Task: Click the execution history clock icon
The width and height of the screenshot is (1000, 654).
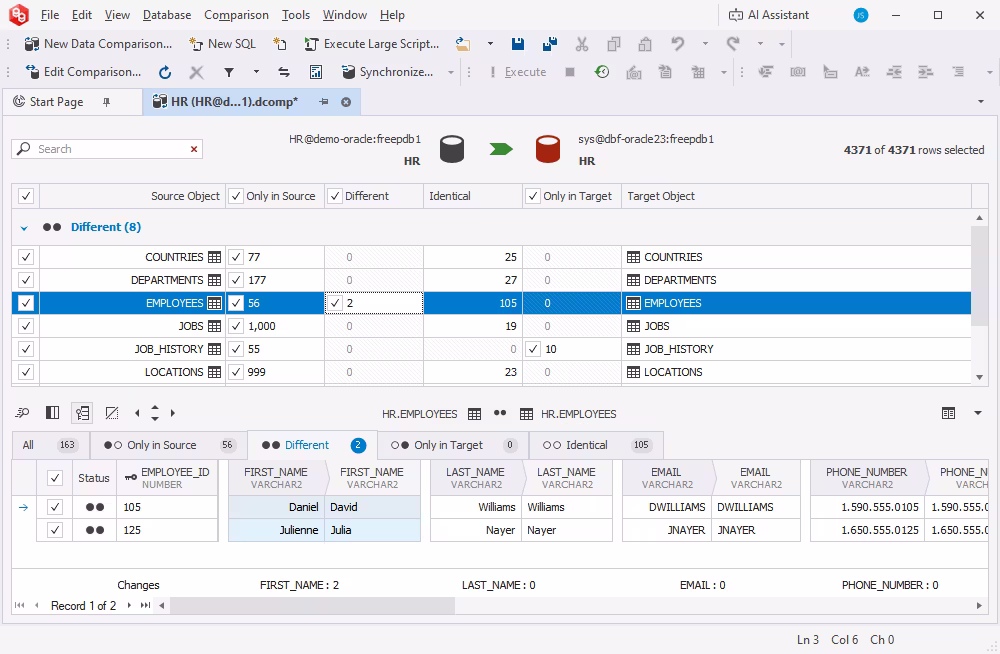Action: [601, 72]
